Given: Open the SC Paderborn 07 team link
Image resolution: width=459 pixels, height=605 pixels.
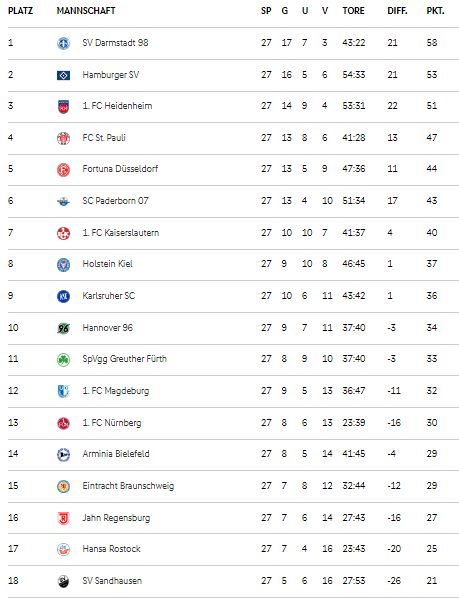Looking at the screenshot, I should (x=115, y=201).
